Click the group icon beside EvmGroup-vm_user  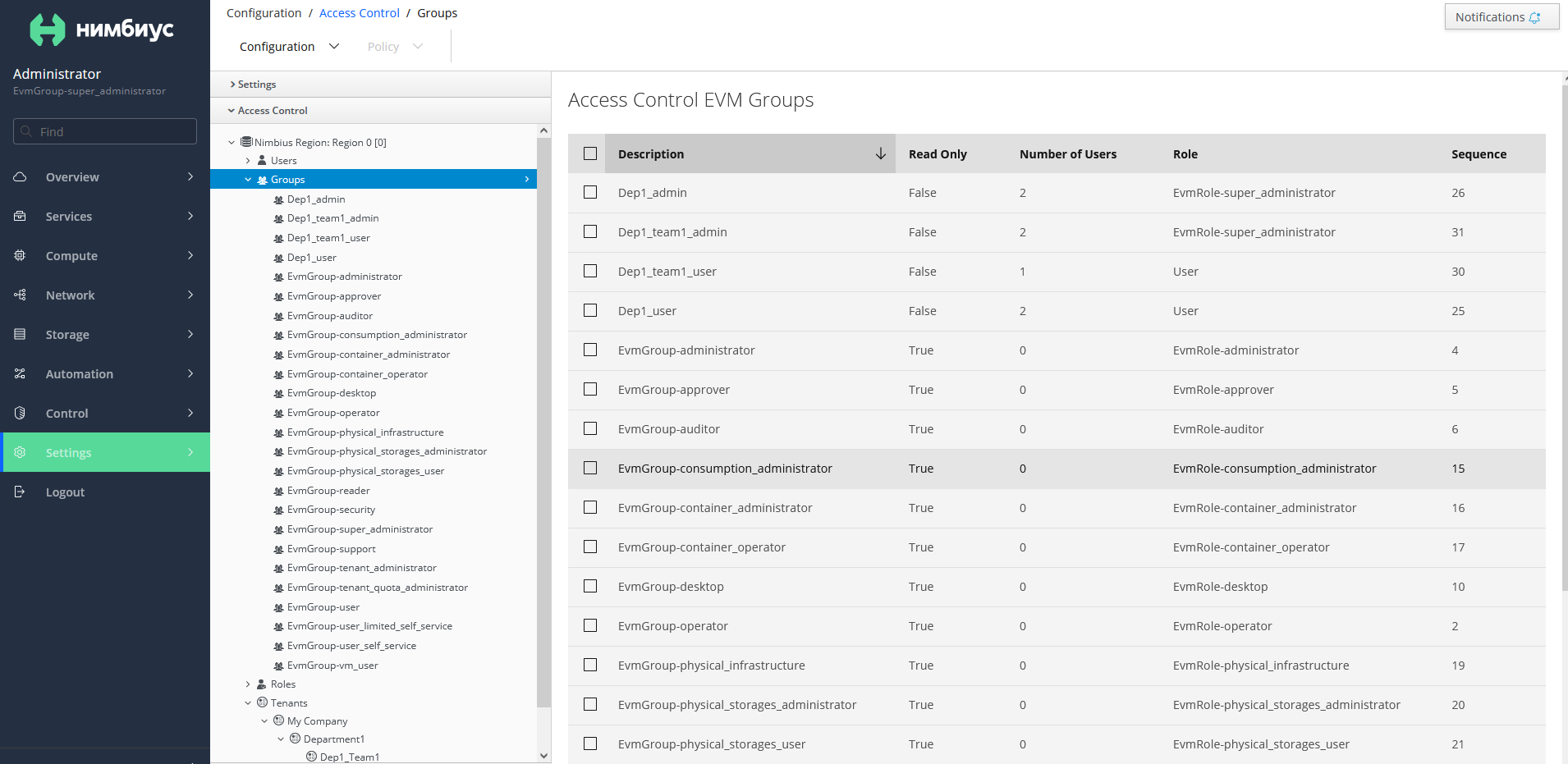pyautogui.click(x=279, y=666)
